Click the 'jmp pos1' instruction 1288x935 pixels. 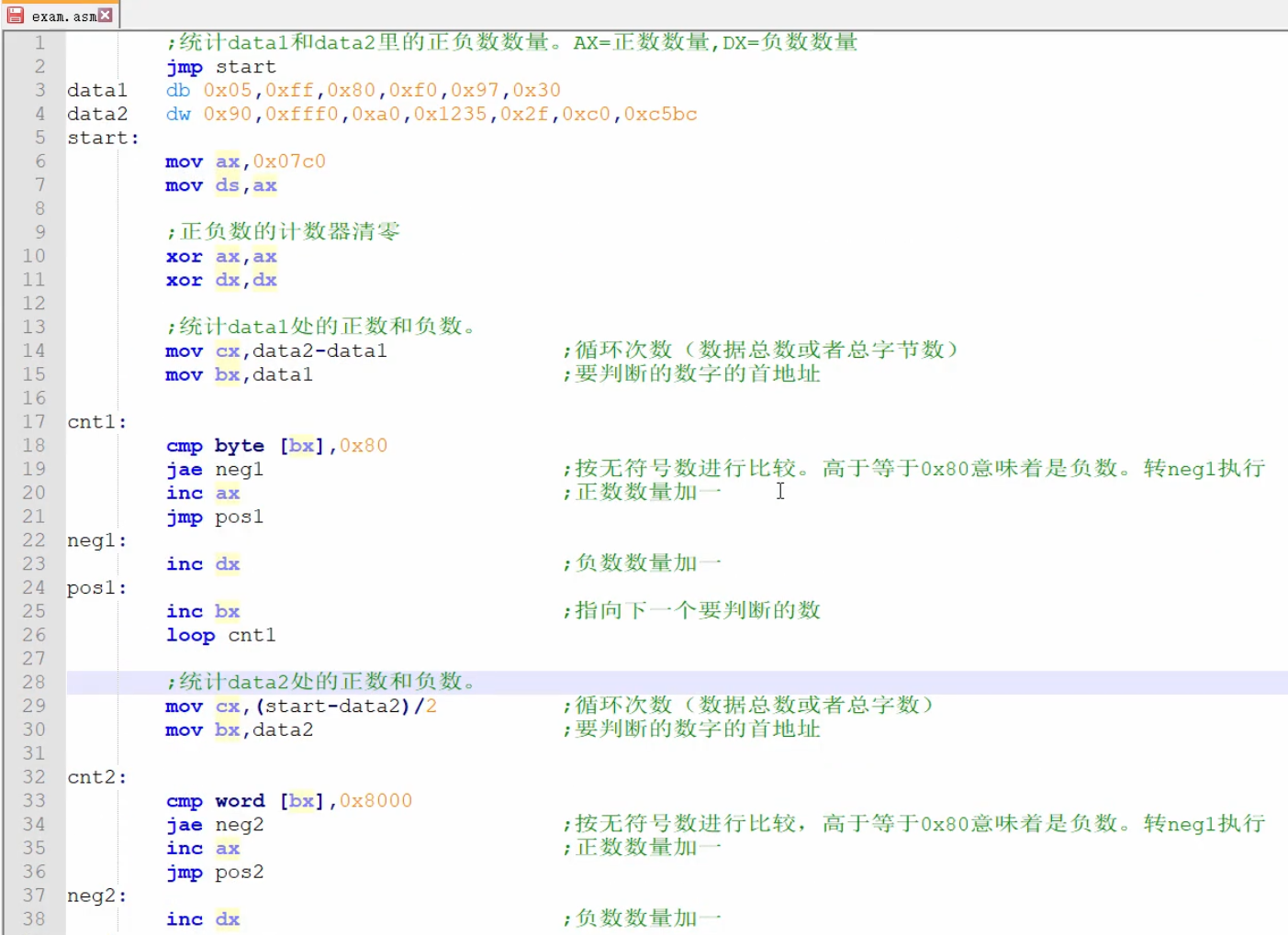(215, 517)
